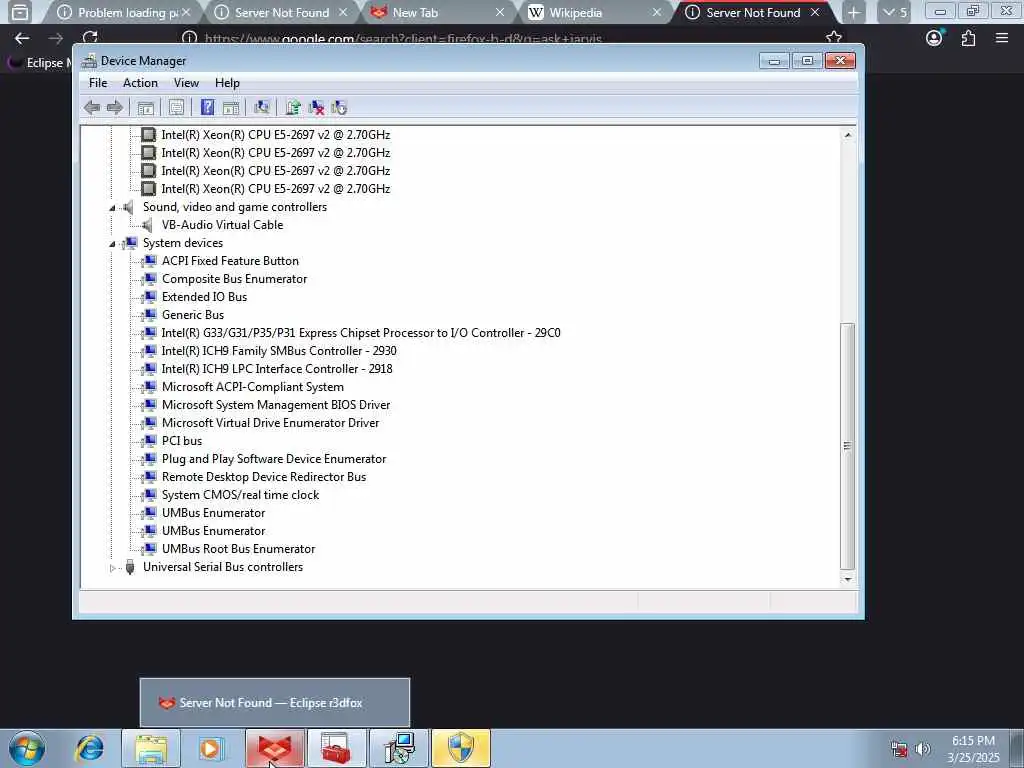Click the Firefox View icon left of the tabs
Viewport: 1024px width, 768px height.
click(x=20, y=12)
